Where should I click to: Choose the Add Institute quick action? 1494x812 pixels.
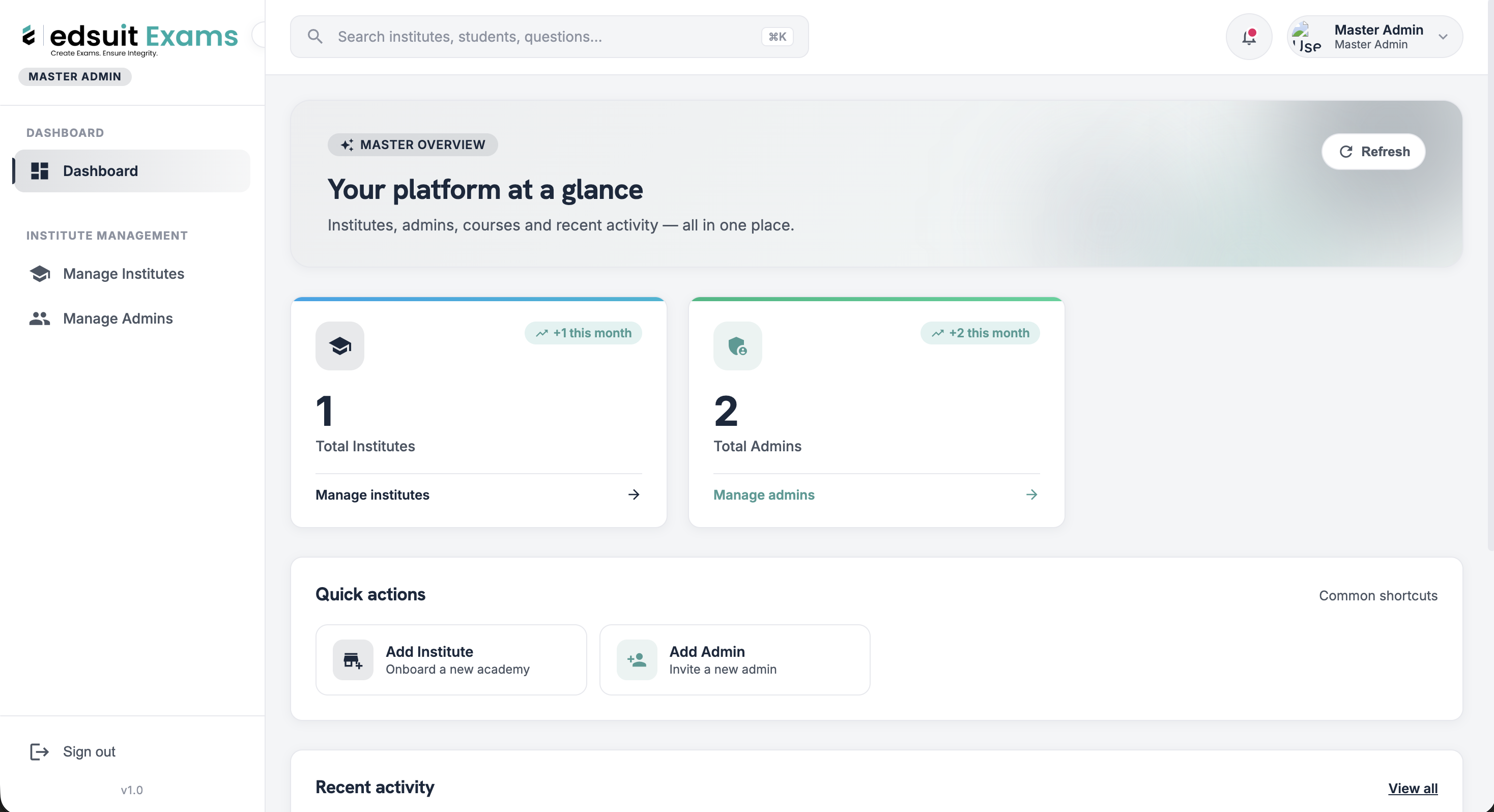point(451,660)
